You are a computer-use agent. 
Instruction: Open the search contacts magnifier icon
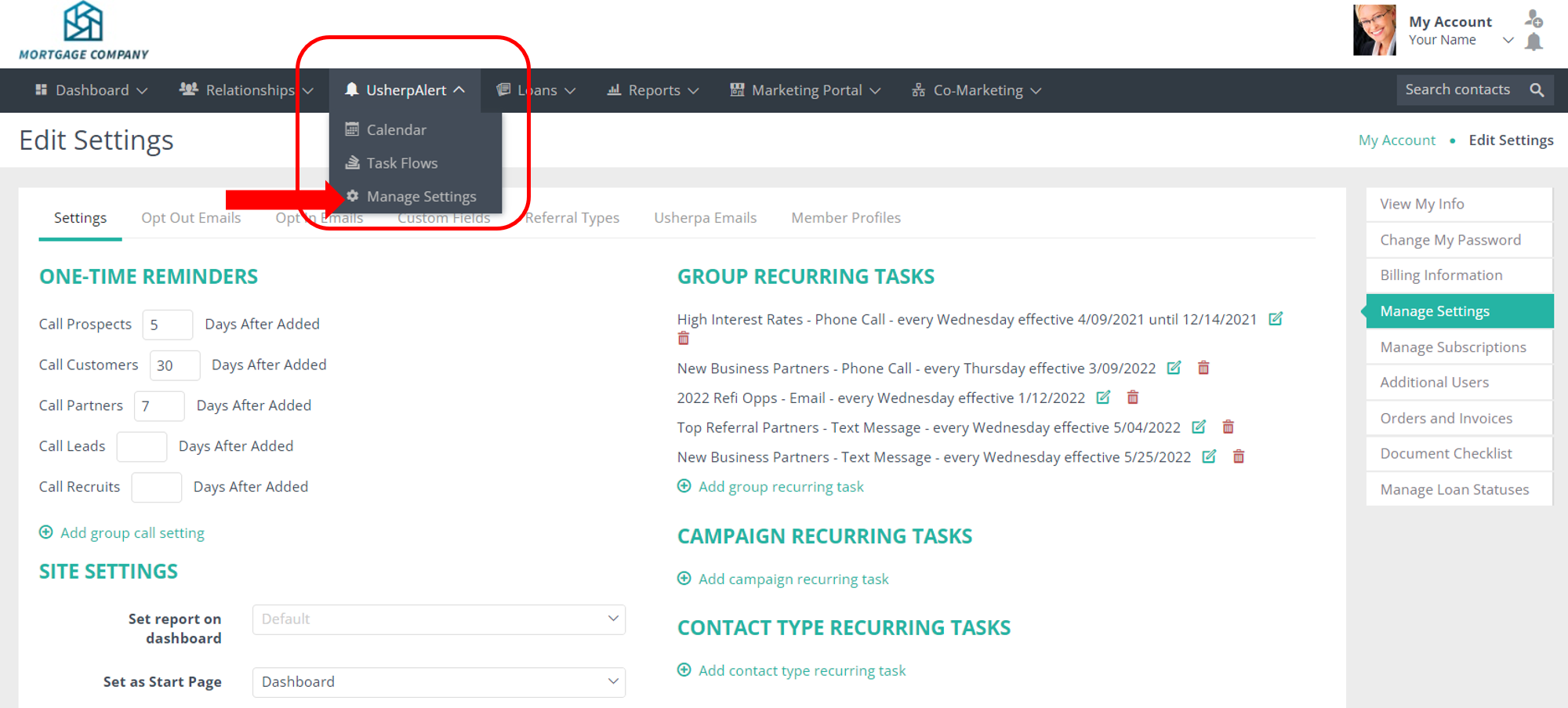point(1537,89)
